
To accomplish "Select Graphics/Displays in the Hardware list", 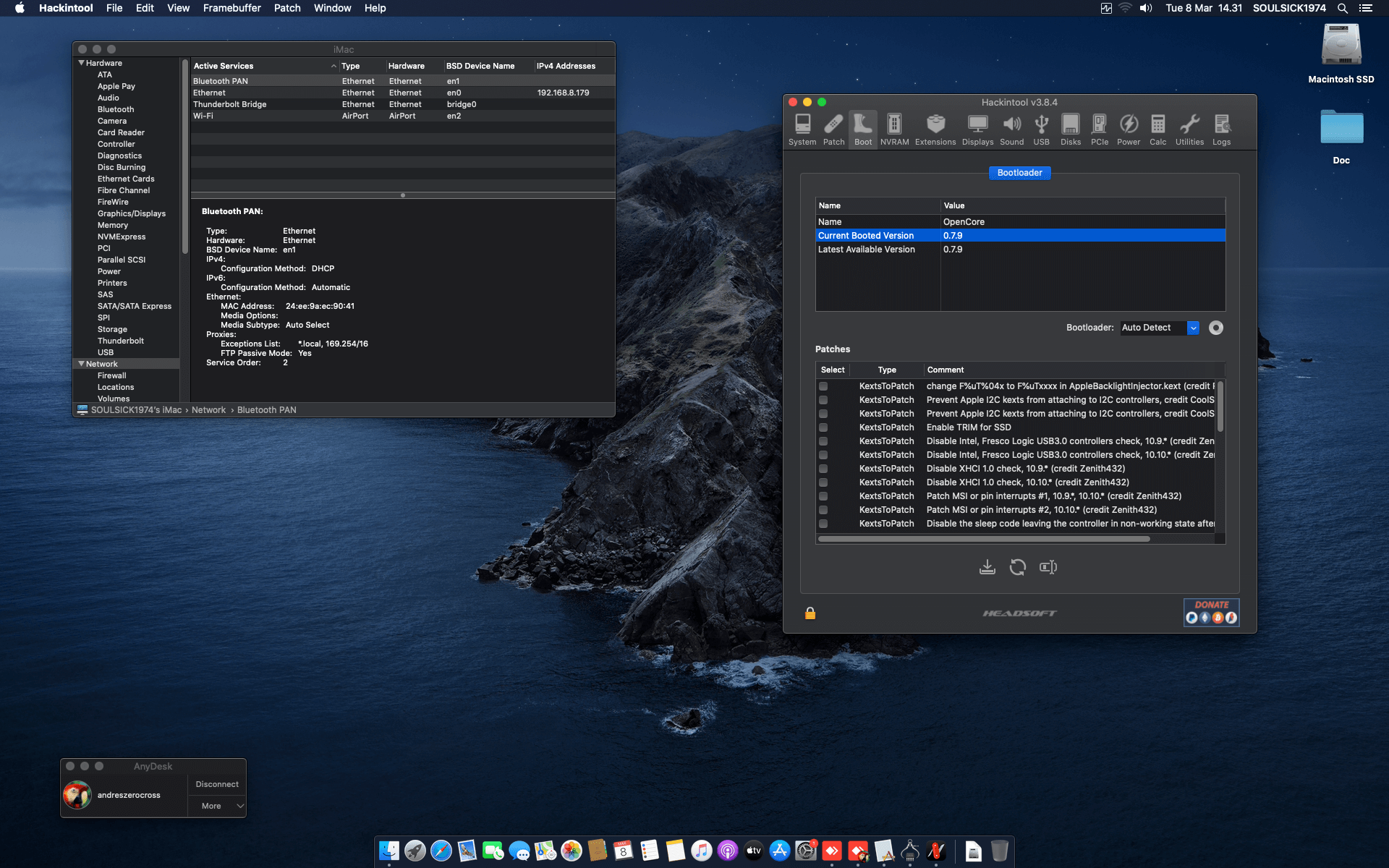I will click(132, 213).
